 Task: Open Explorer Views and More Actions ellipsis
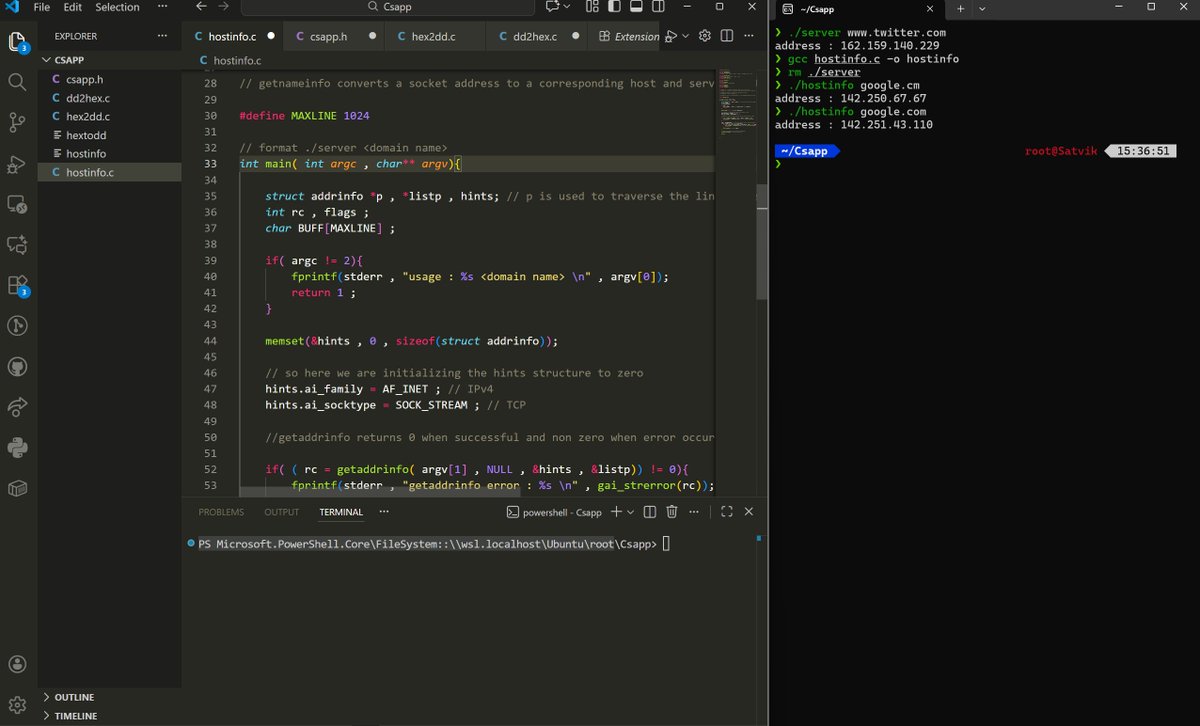(163, 36)
